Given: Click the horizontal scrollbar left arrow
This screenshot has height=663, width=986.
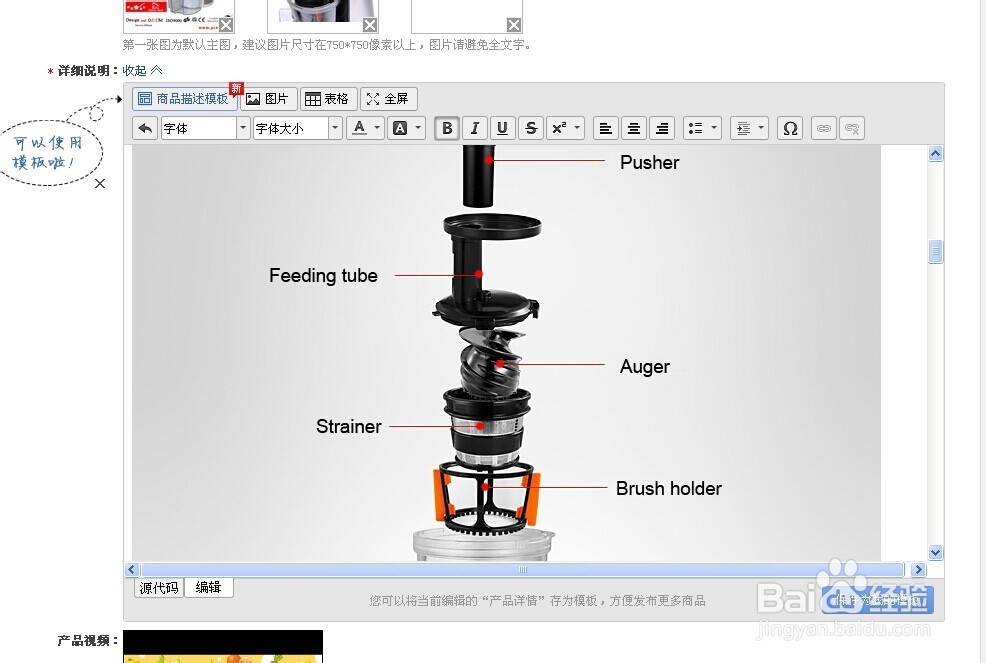Looking at the screenshot, I should (131, 569).
